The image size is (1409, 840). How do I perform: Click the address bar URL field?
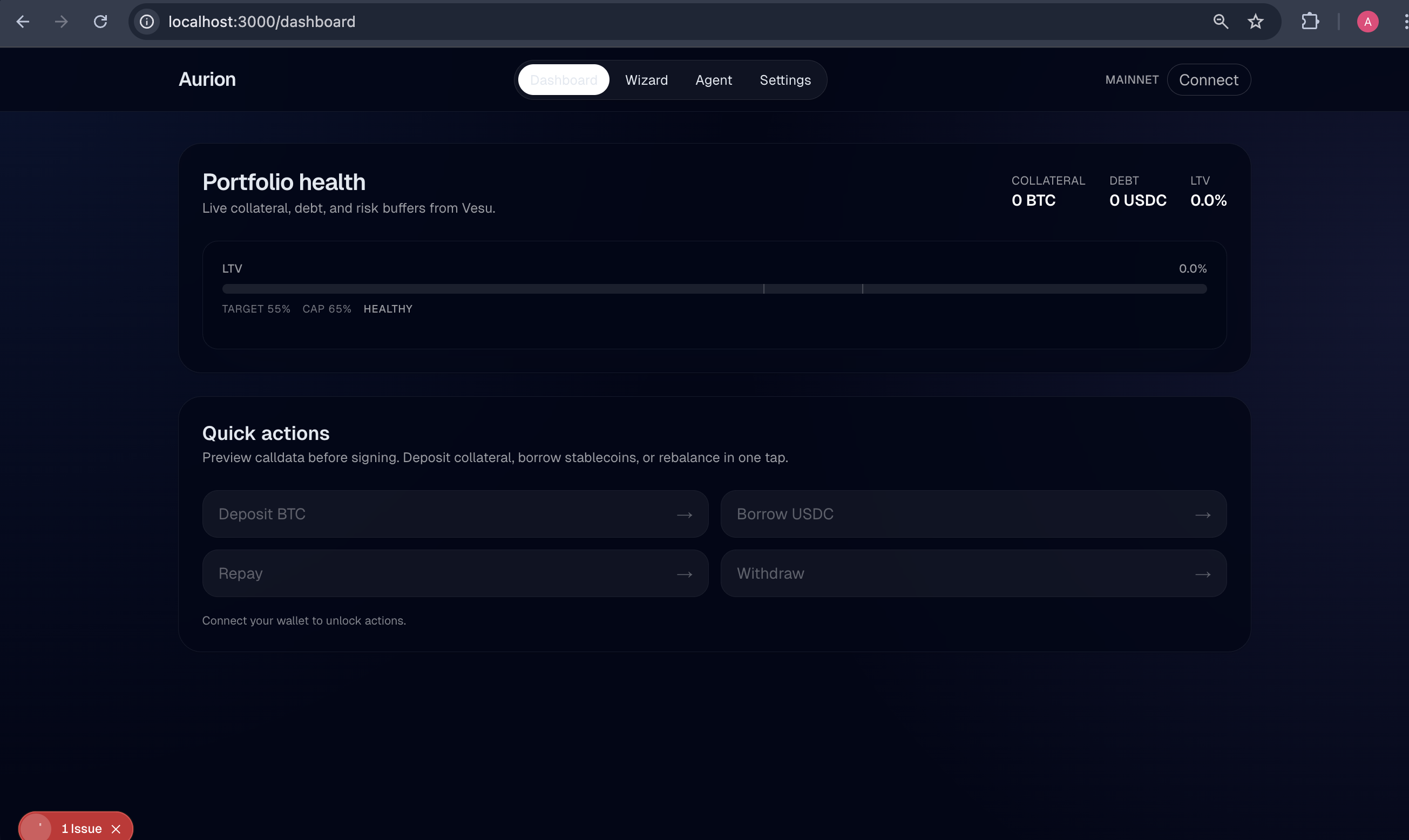click(622, 22)
